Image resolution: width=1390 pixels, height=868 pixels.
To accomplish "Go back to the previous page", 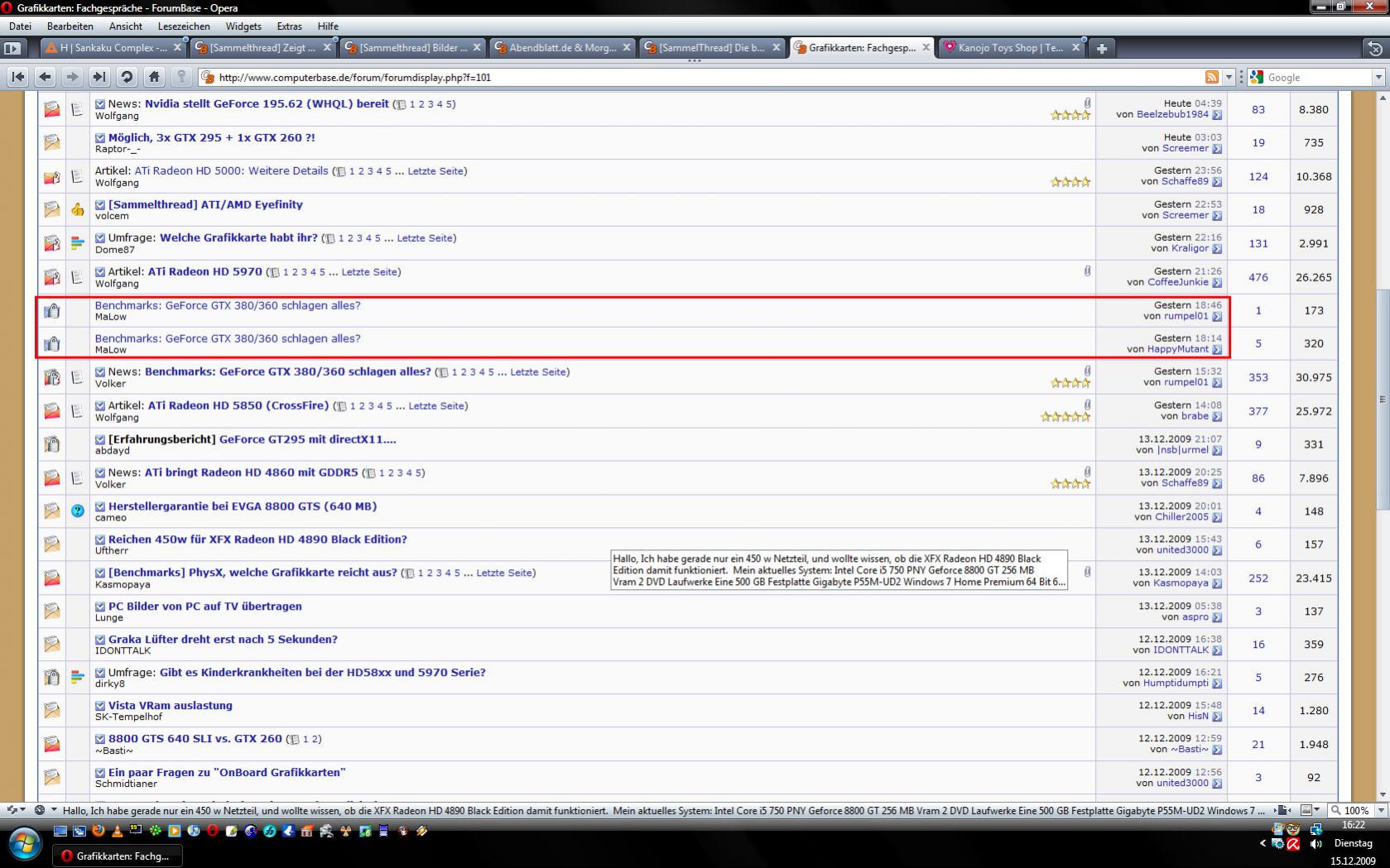I will 46,77.
